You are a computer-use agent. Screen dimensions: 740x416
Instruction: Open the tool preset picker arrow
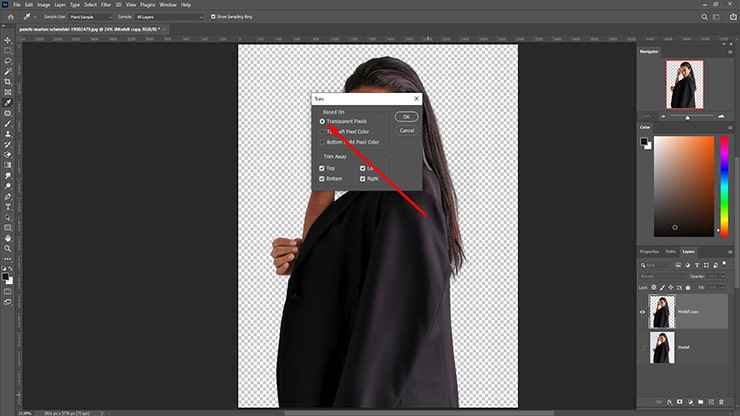[x=35, y=17]
